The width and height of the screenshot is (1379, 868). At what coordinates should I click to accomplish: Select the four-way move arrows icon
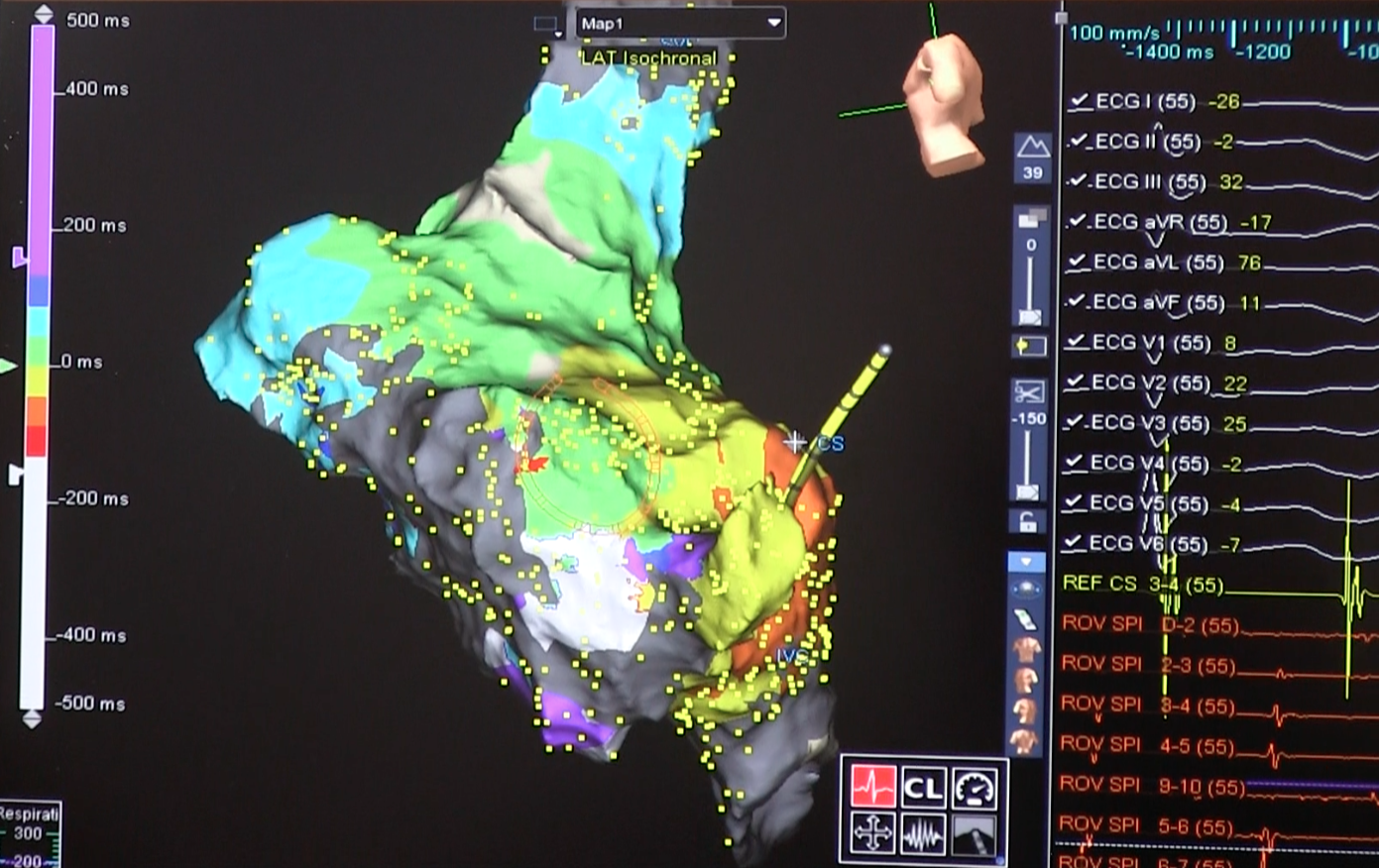point(872,834)
